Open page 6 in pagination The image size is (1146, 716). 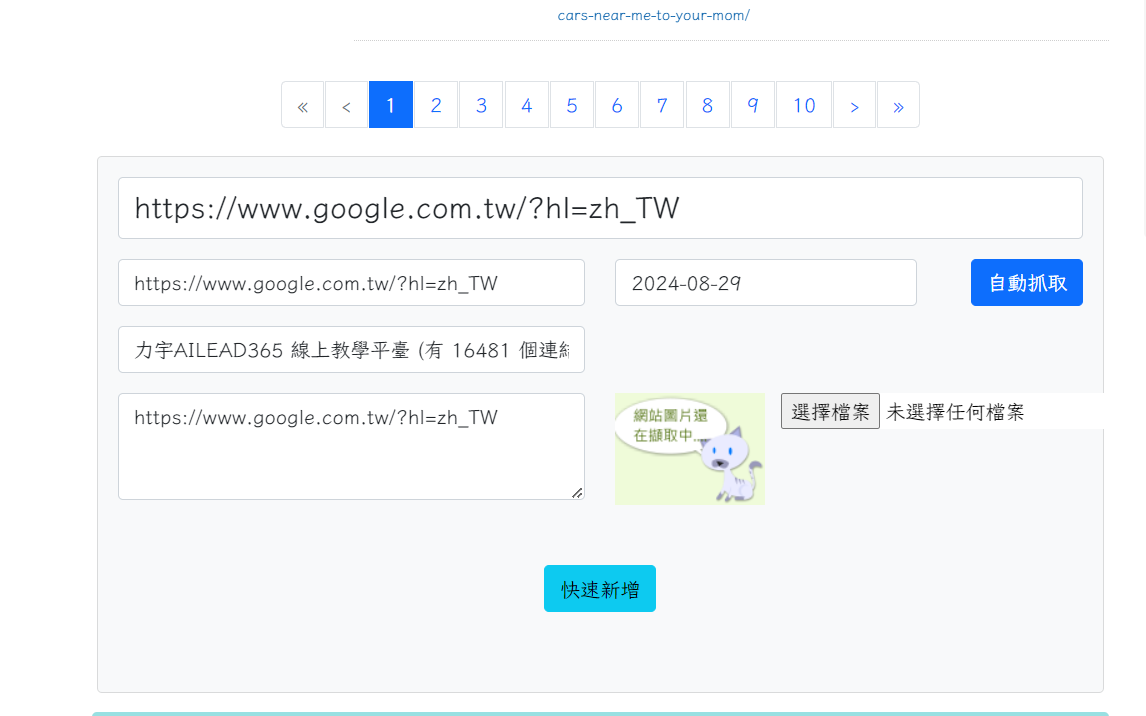point(617,105)
